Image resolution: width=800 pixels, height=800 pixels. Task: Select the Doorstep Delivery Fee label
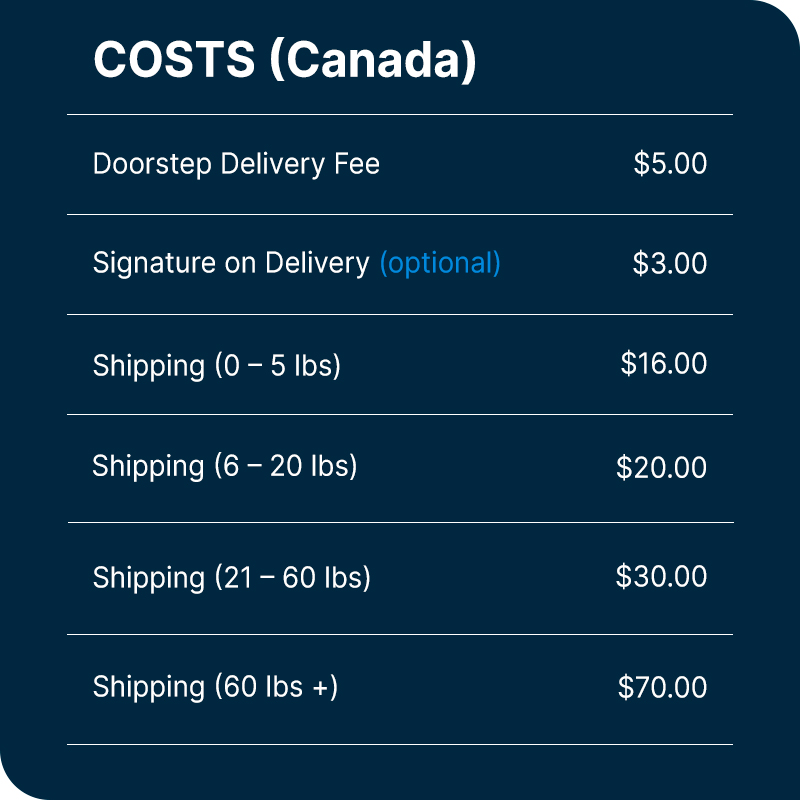236,164
